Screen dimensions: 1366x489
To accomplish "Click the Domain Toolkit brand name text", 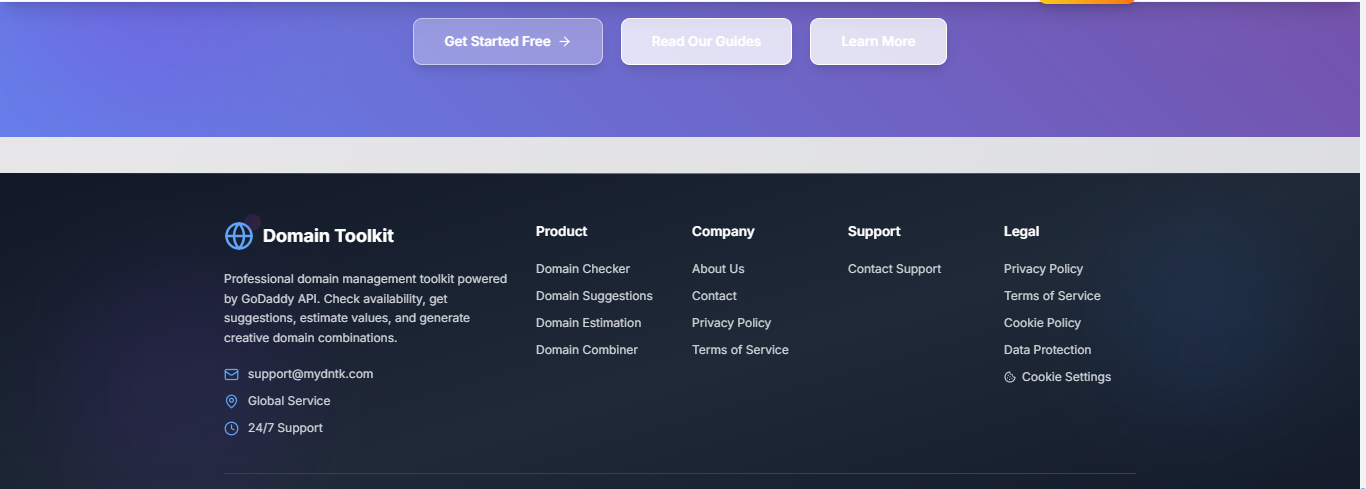I will click(x=328, y=236).
